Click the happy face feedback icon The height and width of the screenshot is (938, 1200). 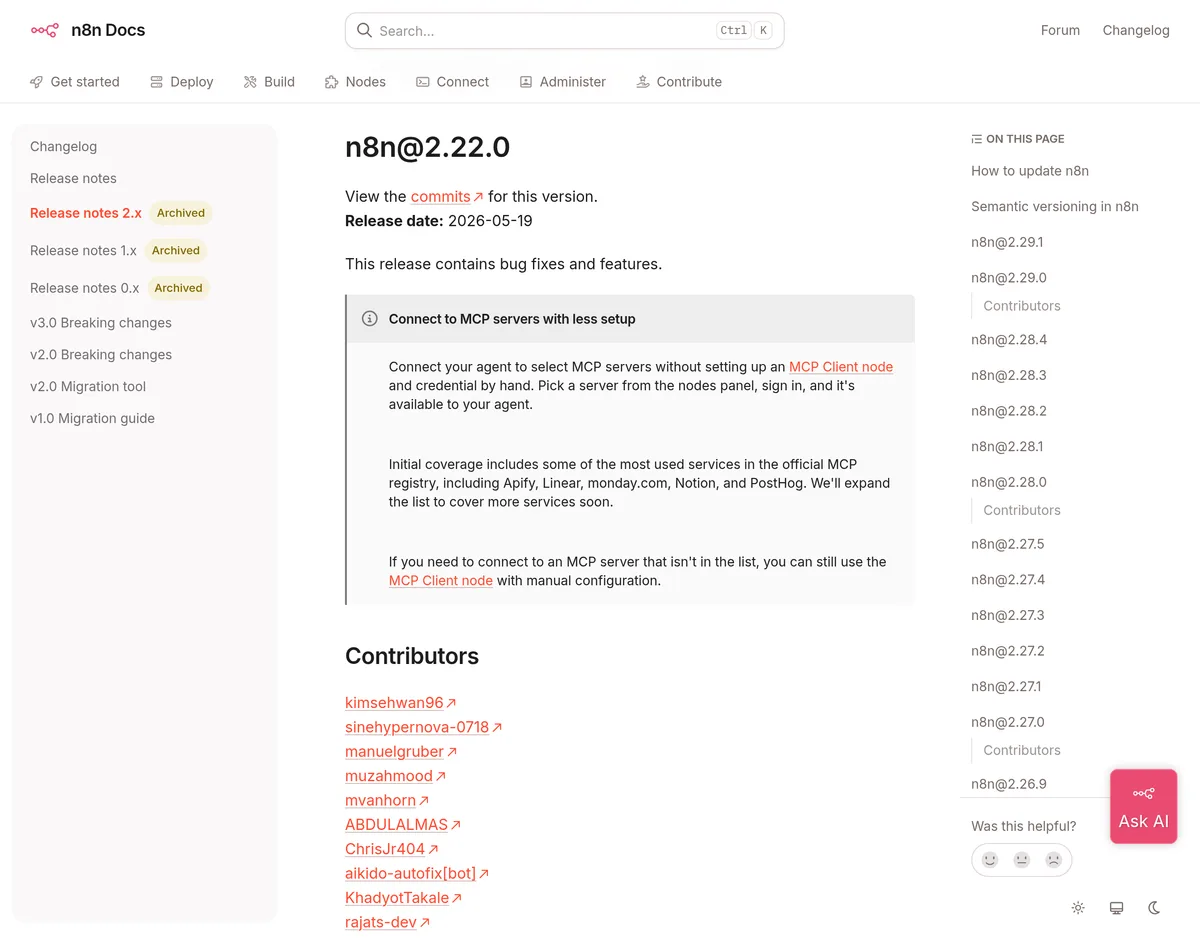(990, 859)
